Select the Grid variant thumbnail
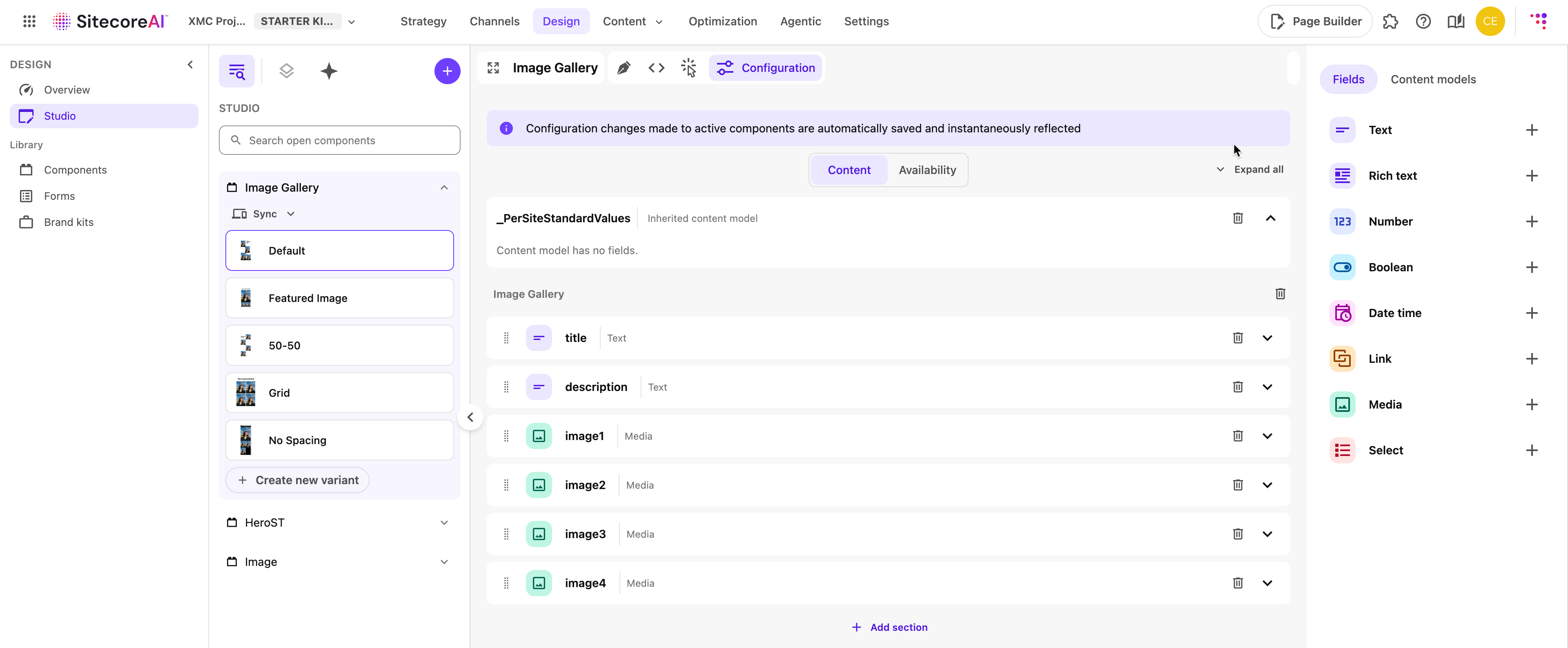The height and width of the screenshot is (648, 1568). tap(246, 393)
